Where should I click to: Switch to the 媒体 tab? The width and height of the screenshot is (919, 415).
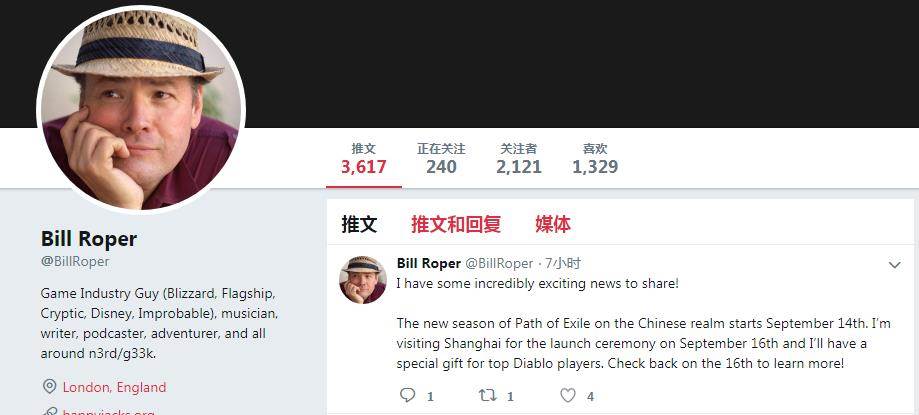(553, 224)
